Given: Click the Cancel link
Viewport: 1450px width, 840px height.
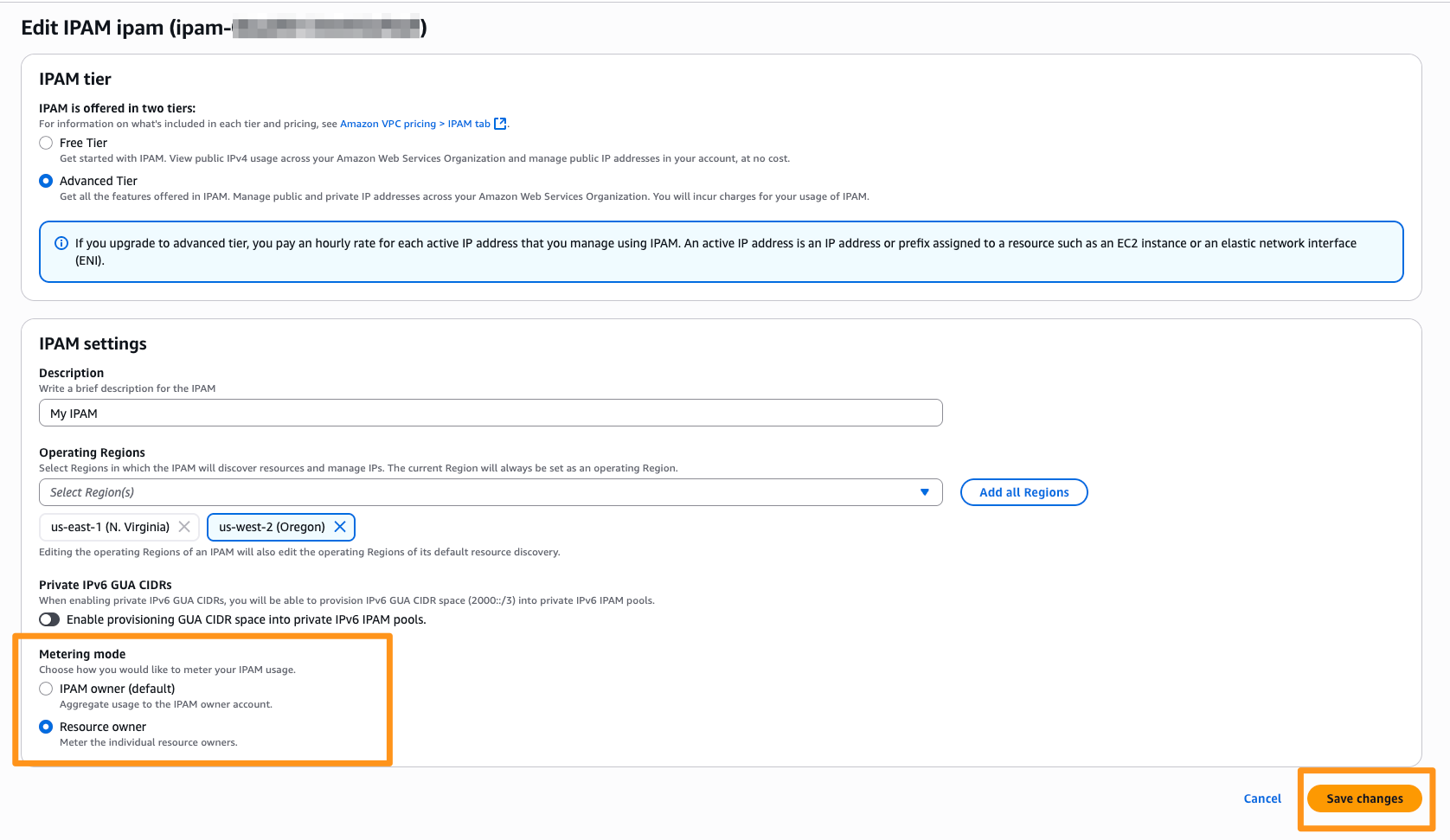Looking at the screenshot, I should point(1262,798).
